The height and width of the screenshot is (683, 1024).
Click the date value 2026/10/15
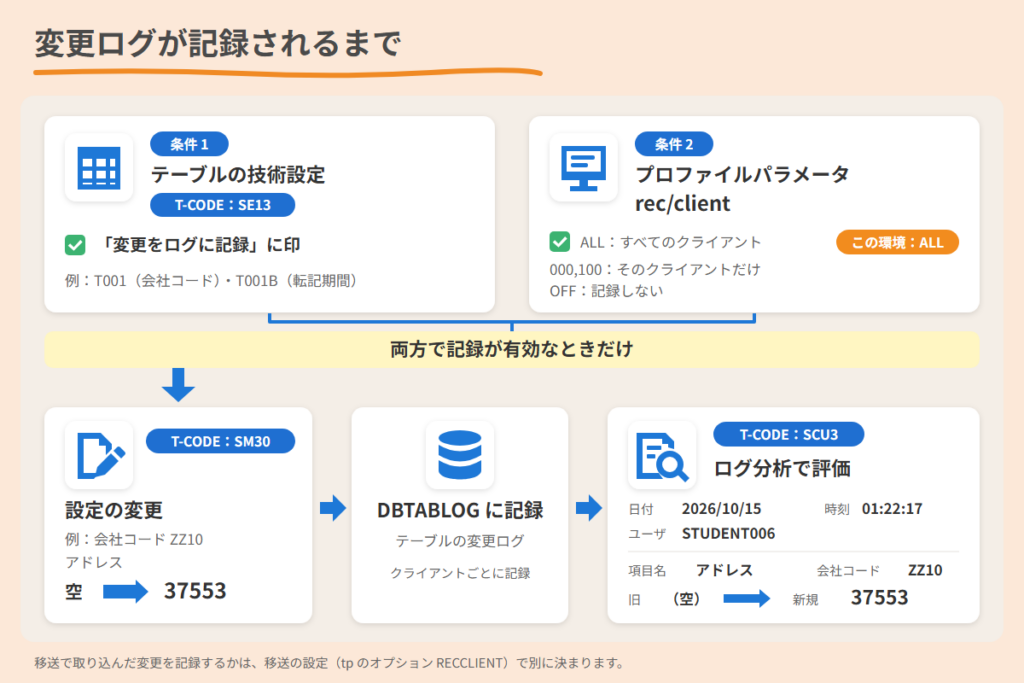[722, 509]
